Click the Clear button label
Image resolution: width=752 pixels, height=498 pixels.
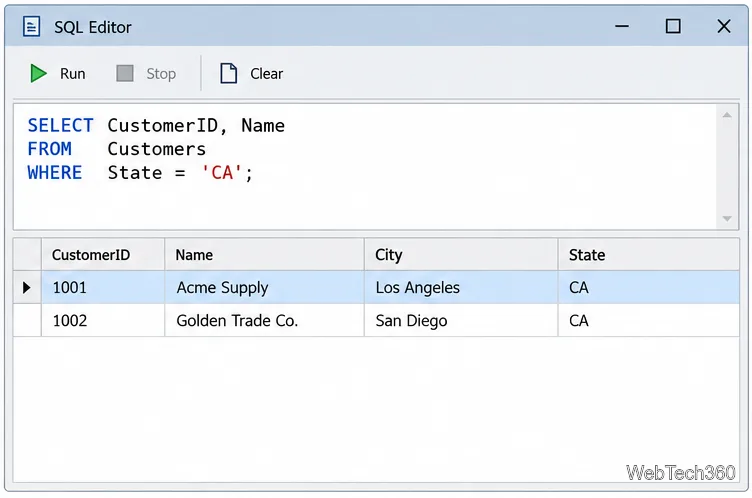click(x=267, y=73)
